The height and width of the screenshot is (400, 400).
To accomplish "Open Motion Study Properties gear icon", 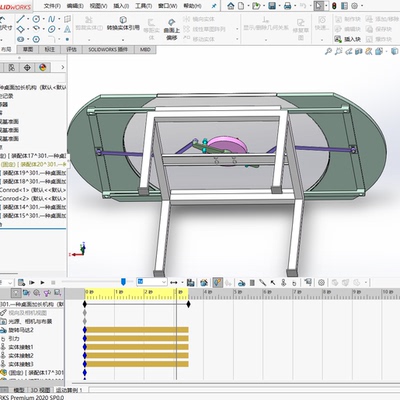I will 321,283.
